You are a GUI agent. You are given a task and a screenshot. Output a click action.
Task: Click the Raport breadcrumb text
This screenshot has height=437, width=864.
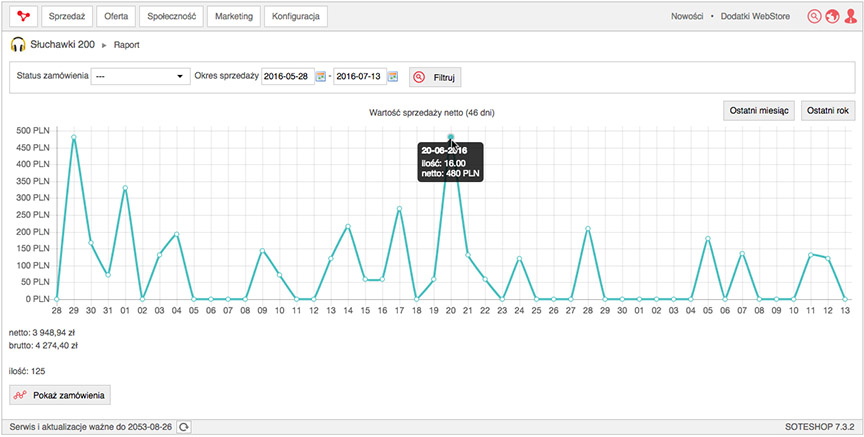[127, 45]
